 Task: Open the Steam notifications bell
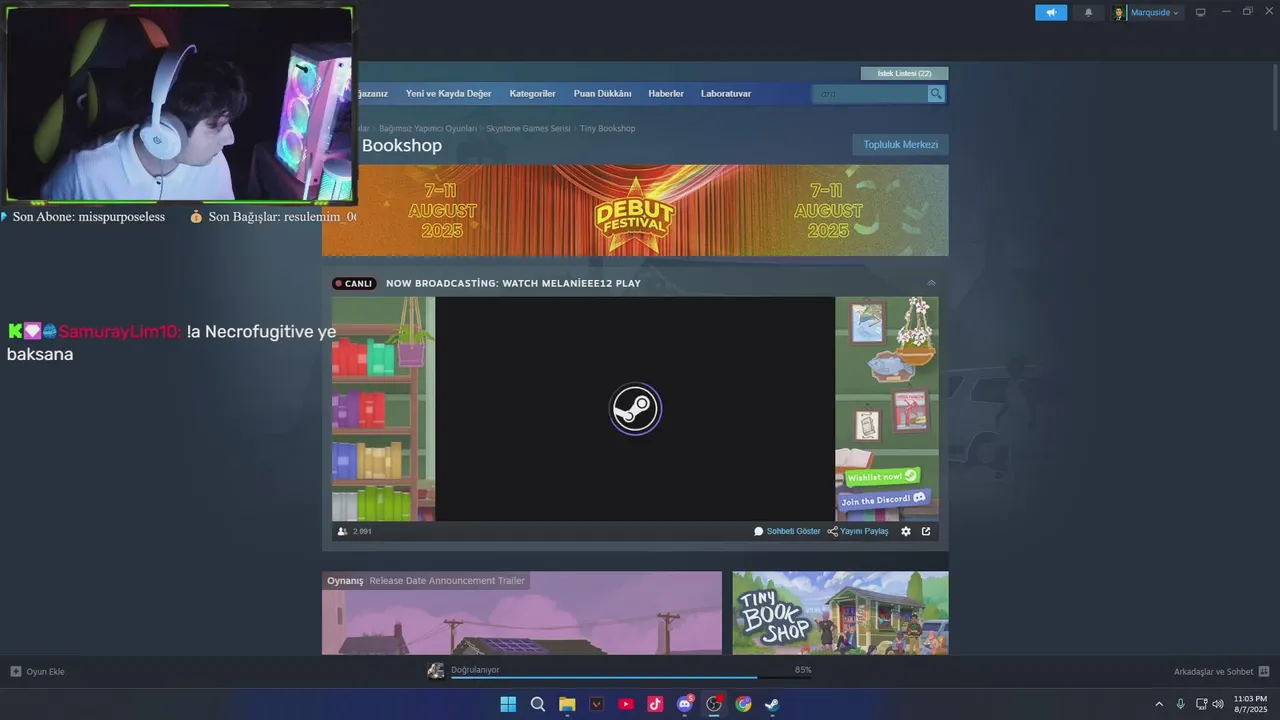click(x=1088, y=13)
